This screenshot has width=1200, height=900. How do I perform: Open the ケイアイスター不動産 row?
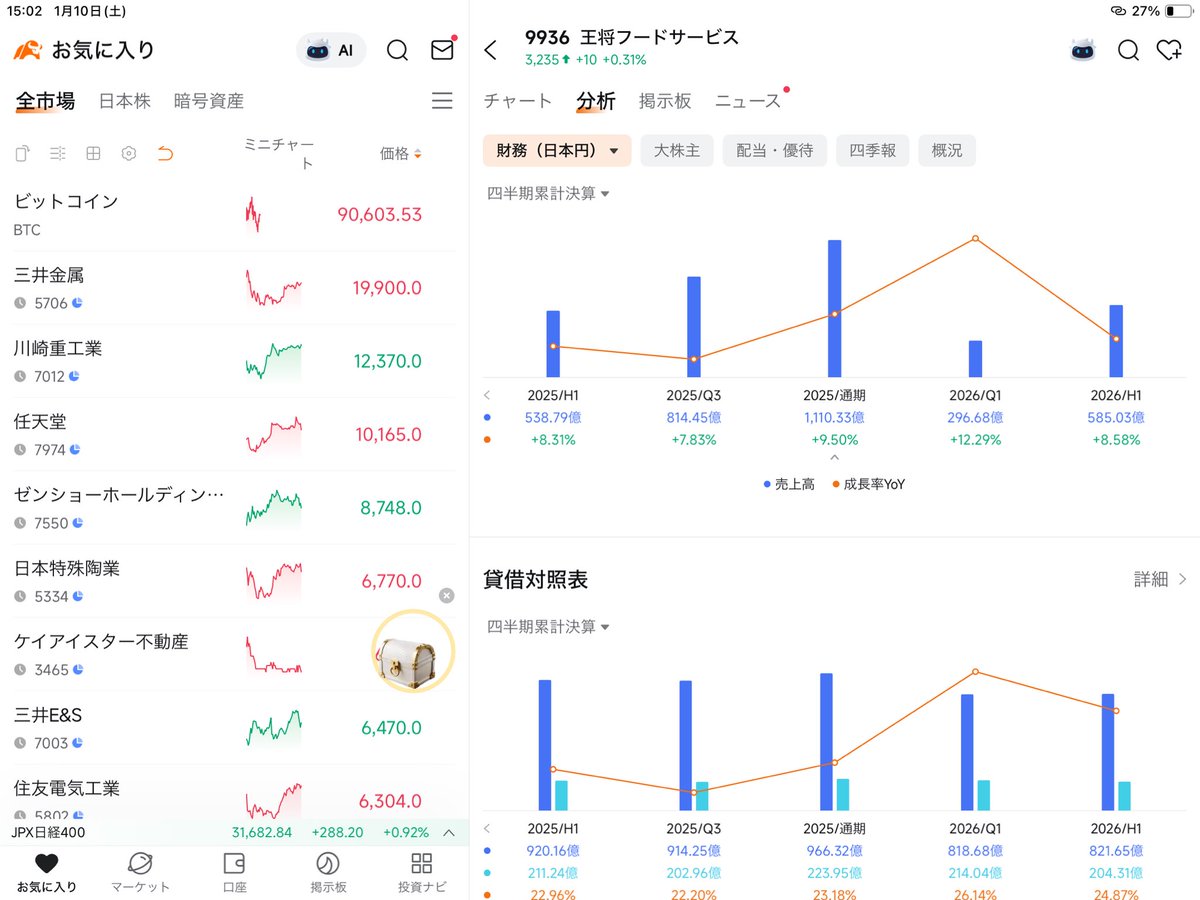pos(234,654)
